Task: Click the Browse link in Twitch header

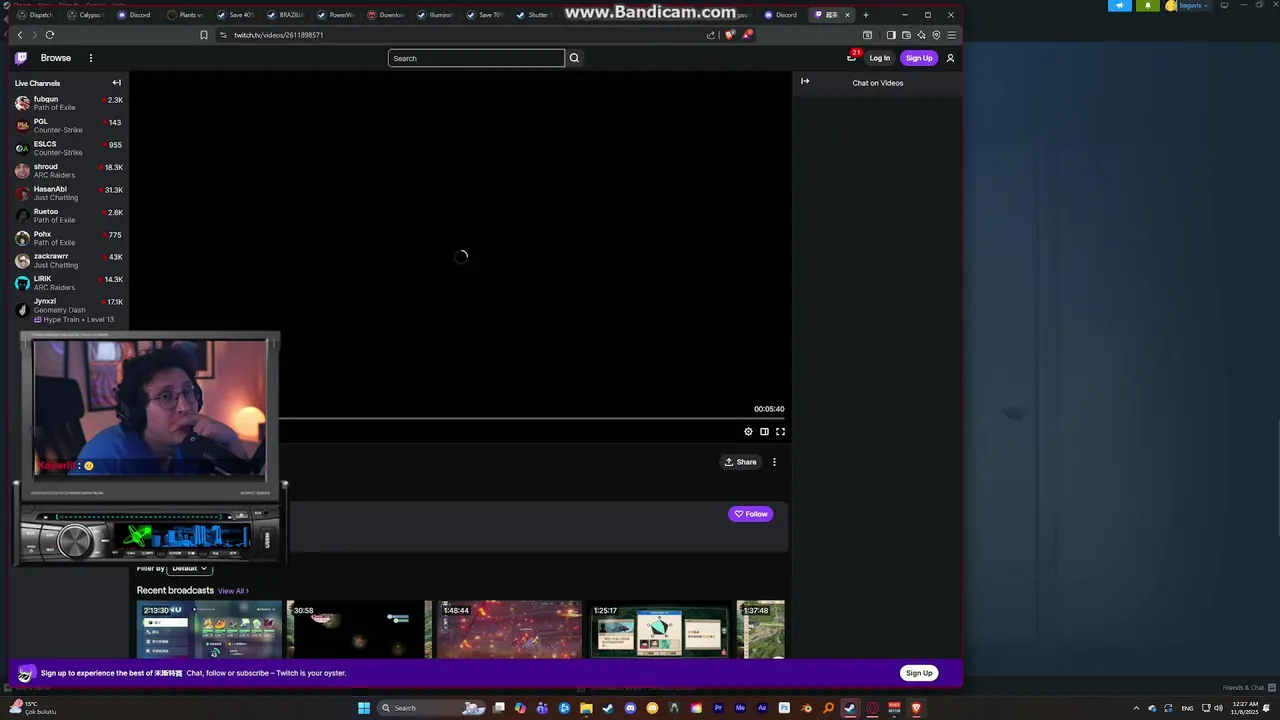Action: [x=56, y=58]
